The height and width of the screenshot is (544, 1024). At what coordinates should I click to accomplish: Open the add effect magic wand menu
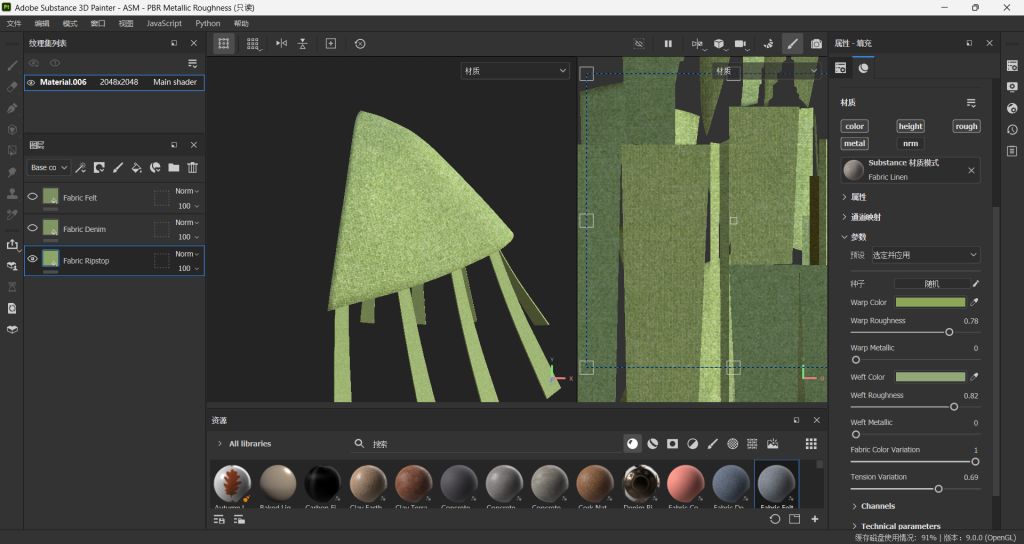pyautogui.click(x=80, y=168)
